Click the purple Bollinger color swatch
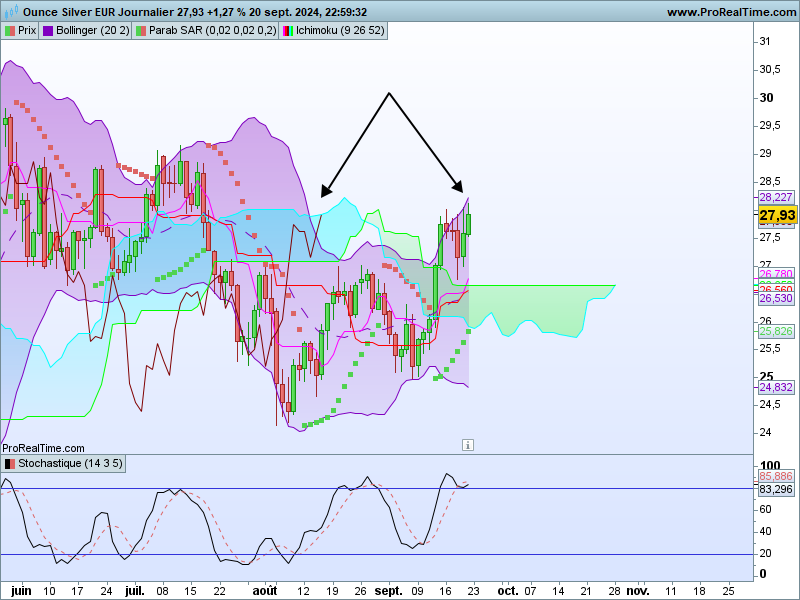This screenshot has width=800, height=600. tap(48, 31)
